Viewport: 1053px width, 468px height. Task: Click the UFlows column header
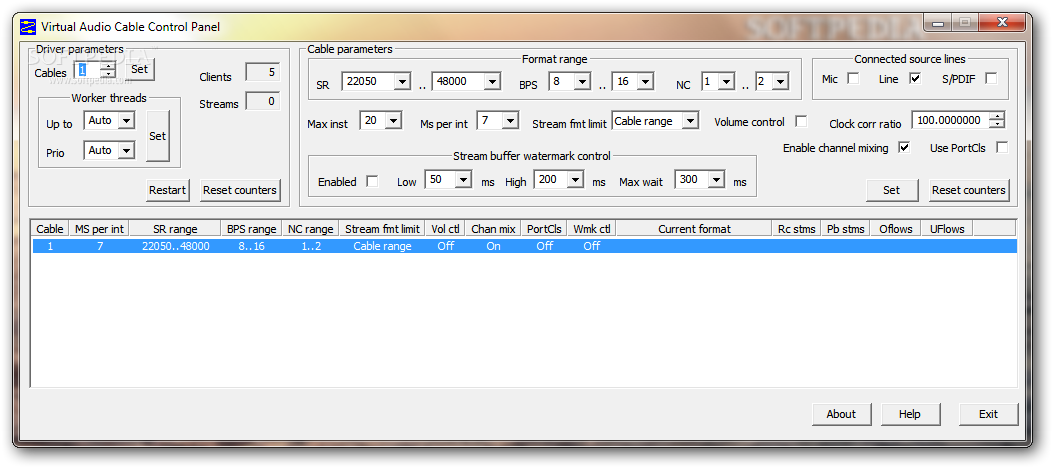pyautogui.click(x=947, y=229)
